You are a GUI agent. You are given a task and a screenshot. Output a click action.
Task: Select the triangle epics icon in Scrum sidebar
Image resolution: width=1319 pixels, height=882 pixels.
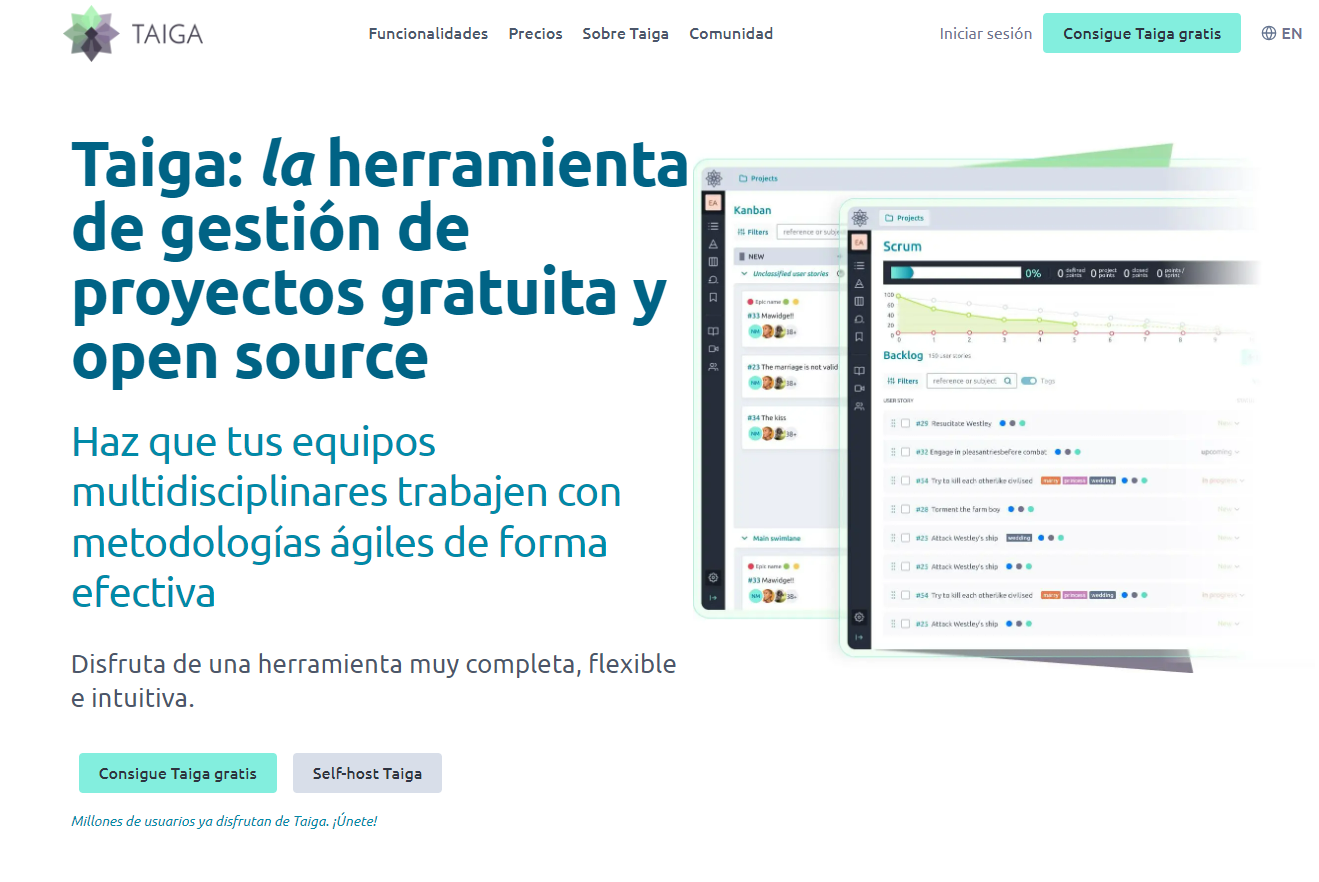[x=859, y=283]
